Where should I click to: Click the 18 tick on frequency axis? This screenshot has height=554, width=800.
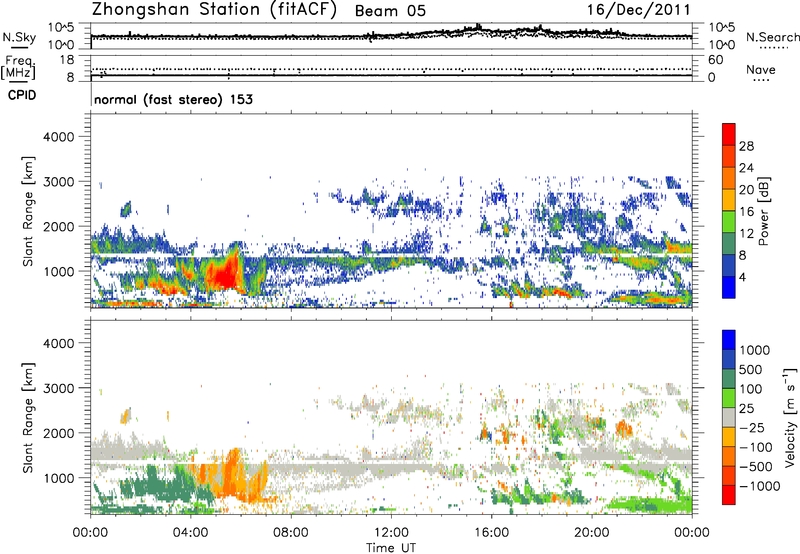[x=67, y=60]
